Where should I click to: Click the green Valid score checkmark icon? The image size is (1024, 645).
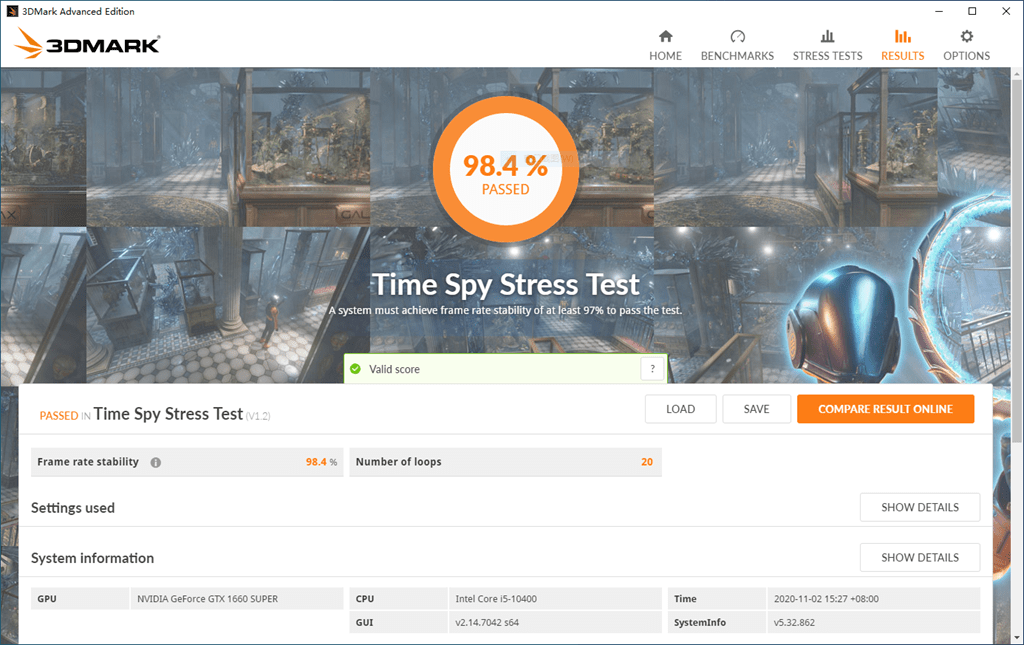(x=355, y=369)
